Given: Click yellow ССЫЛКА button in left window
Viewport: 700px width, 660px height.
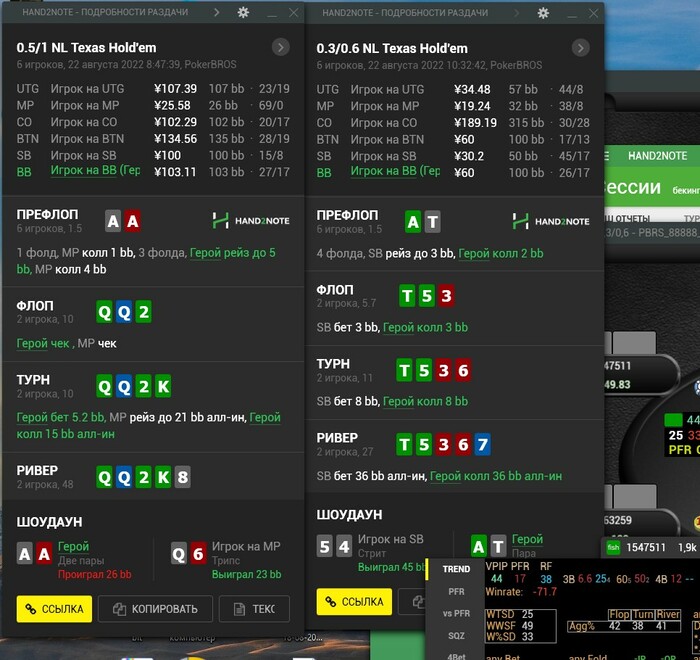Looking at the screenshot, I should [54, 609].
